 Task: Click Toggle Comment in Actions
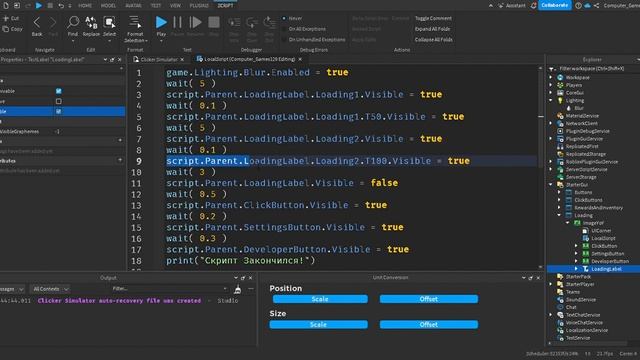click(433, 18)
